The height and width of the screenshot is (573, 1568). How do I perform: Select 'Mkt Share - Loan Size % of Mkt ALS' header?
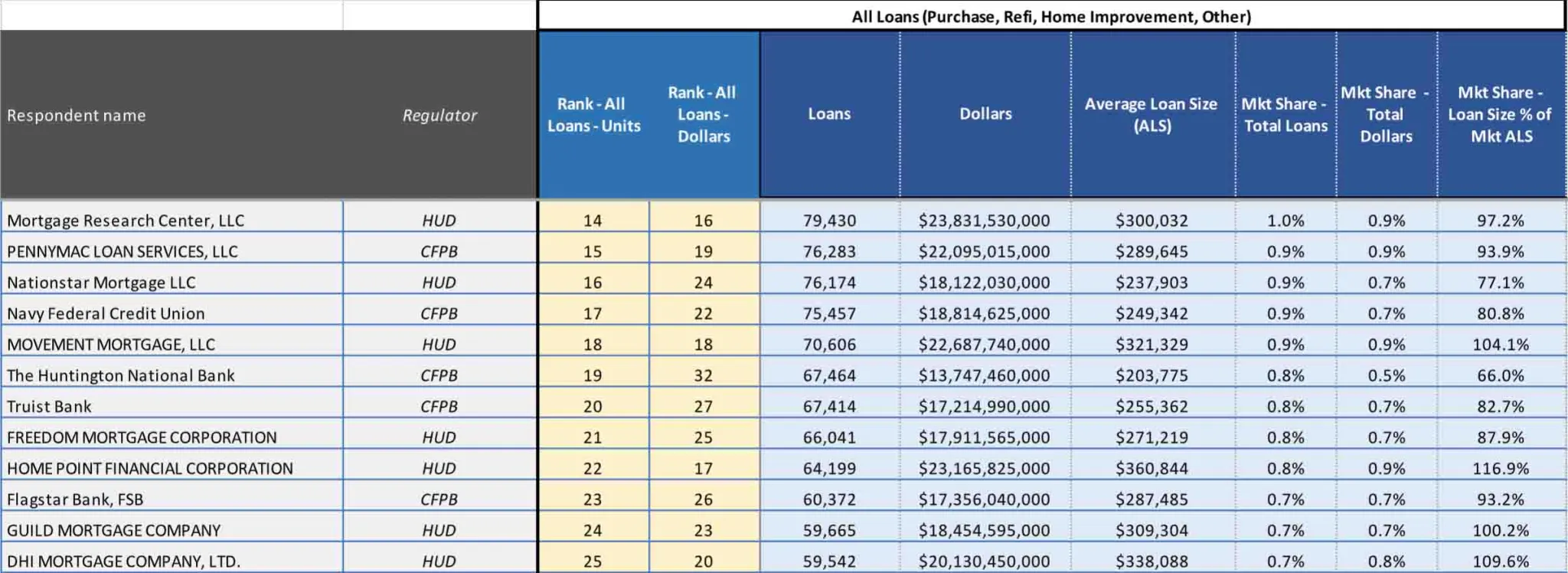[1501, 114]
